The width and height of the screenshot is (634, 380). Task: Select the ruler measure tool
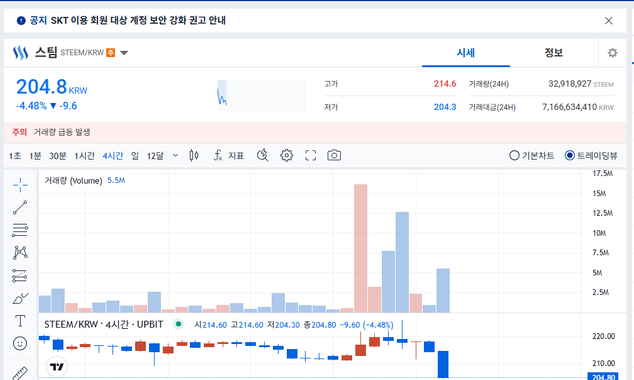tap(20, 374)
